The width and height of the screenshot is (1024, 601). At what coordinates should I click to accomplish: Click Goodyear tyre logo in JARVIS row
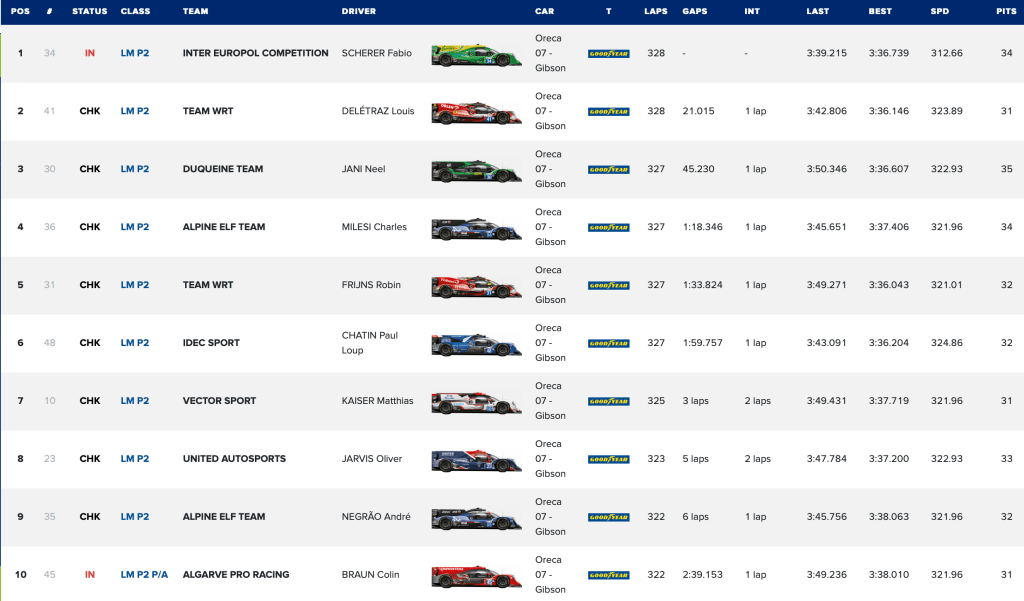[609, 459]
